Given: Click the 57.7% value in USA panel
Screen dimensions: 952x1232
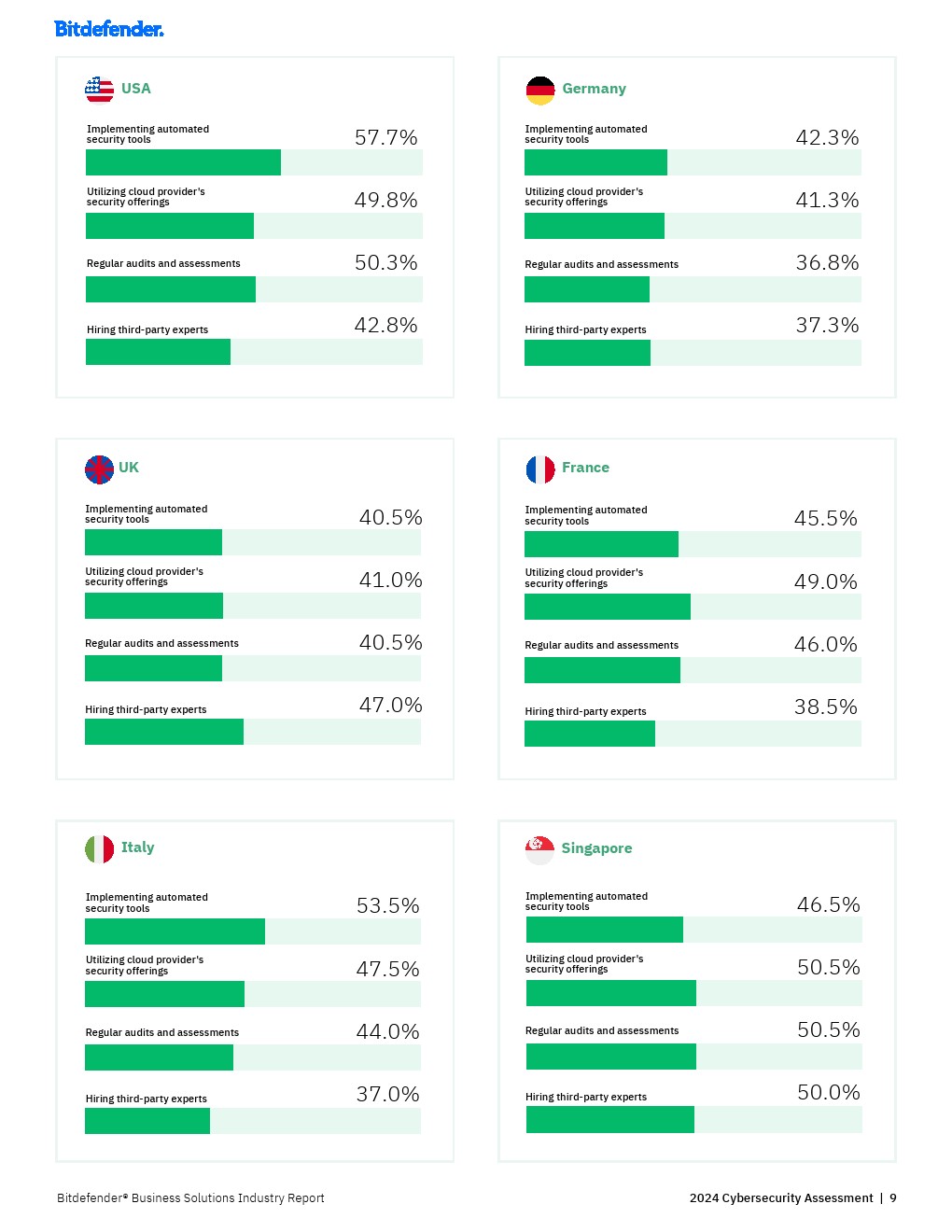Looking at the screenshot, I should coord(385,138).
